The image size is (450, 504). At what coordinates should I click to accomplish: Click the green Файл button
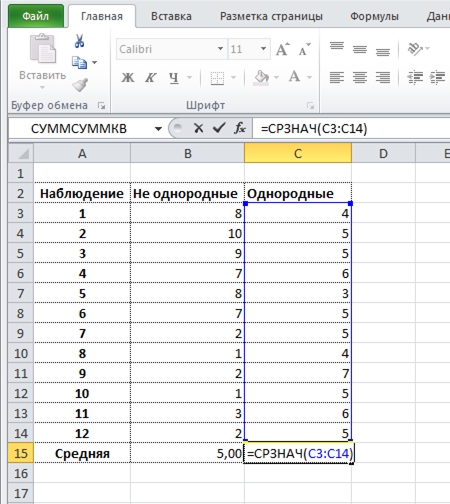click(x=36, y=16)
